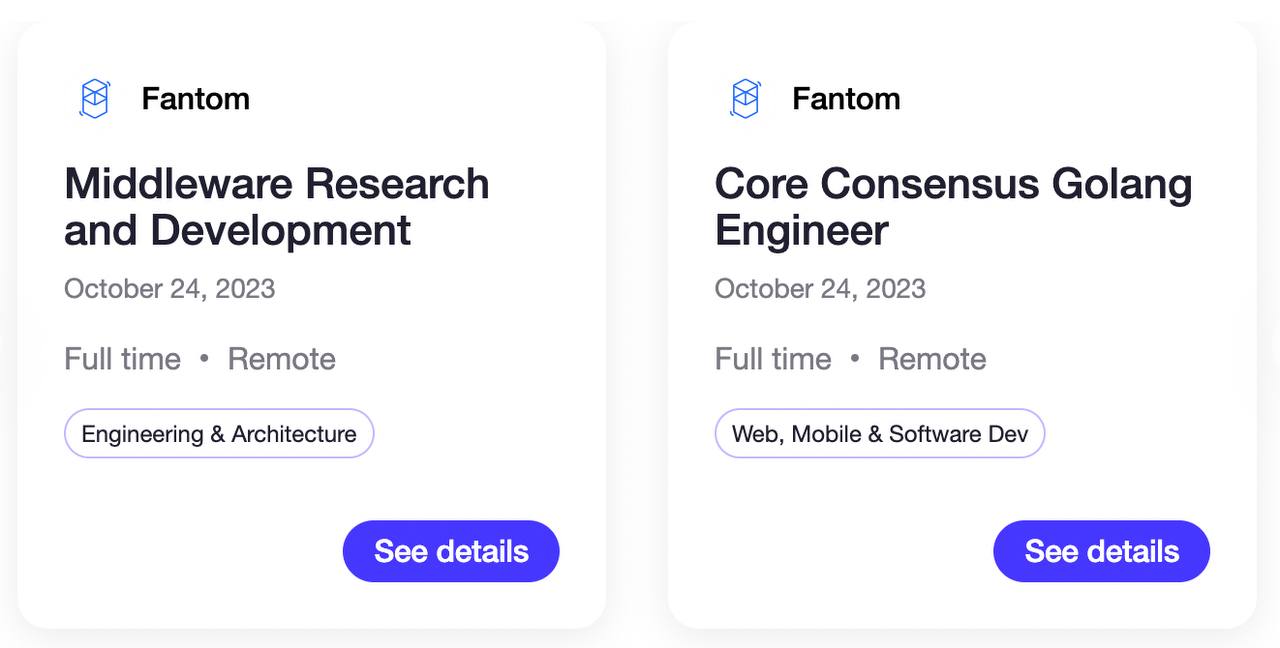1280x648 pixels.
Task: Click Fantom logo on Middleware Research card
Action: click(94, 99)
